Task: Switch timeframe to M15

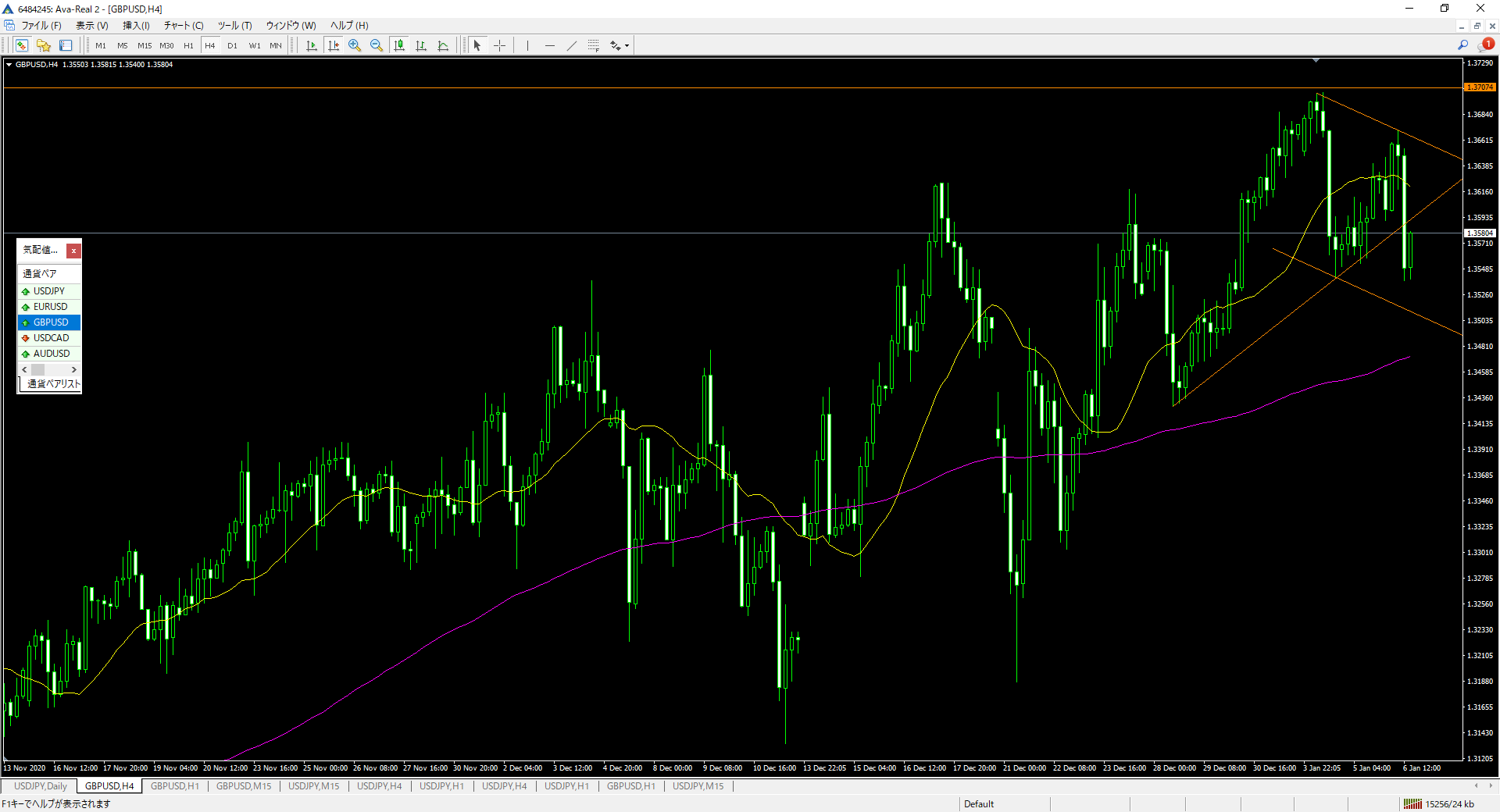Action: click(x=145, y=45)
